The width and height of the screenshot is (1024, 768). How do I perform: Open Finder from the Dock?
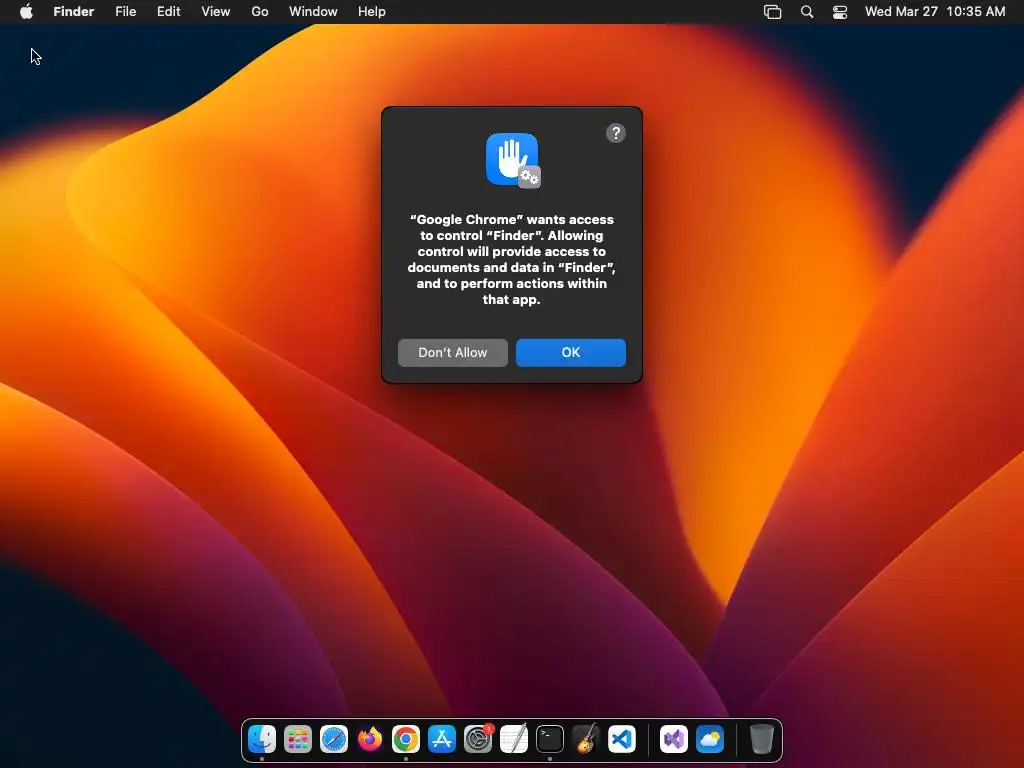pyautogui.click(x=262, y=739)
